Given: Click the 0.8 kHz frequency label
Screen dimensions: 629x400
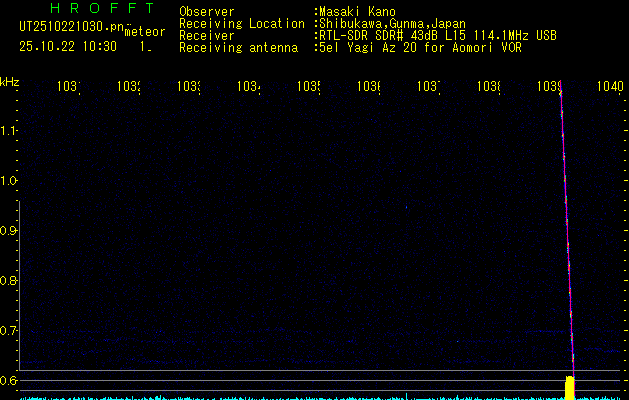Looking at the screenshot, I should click(7, 280).
